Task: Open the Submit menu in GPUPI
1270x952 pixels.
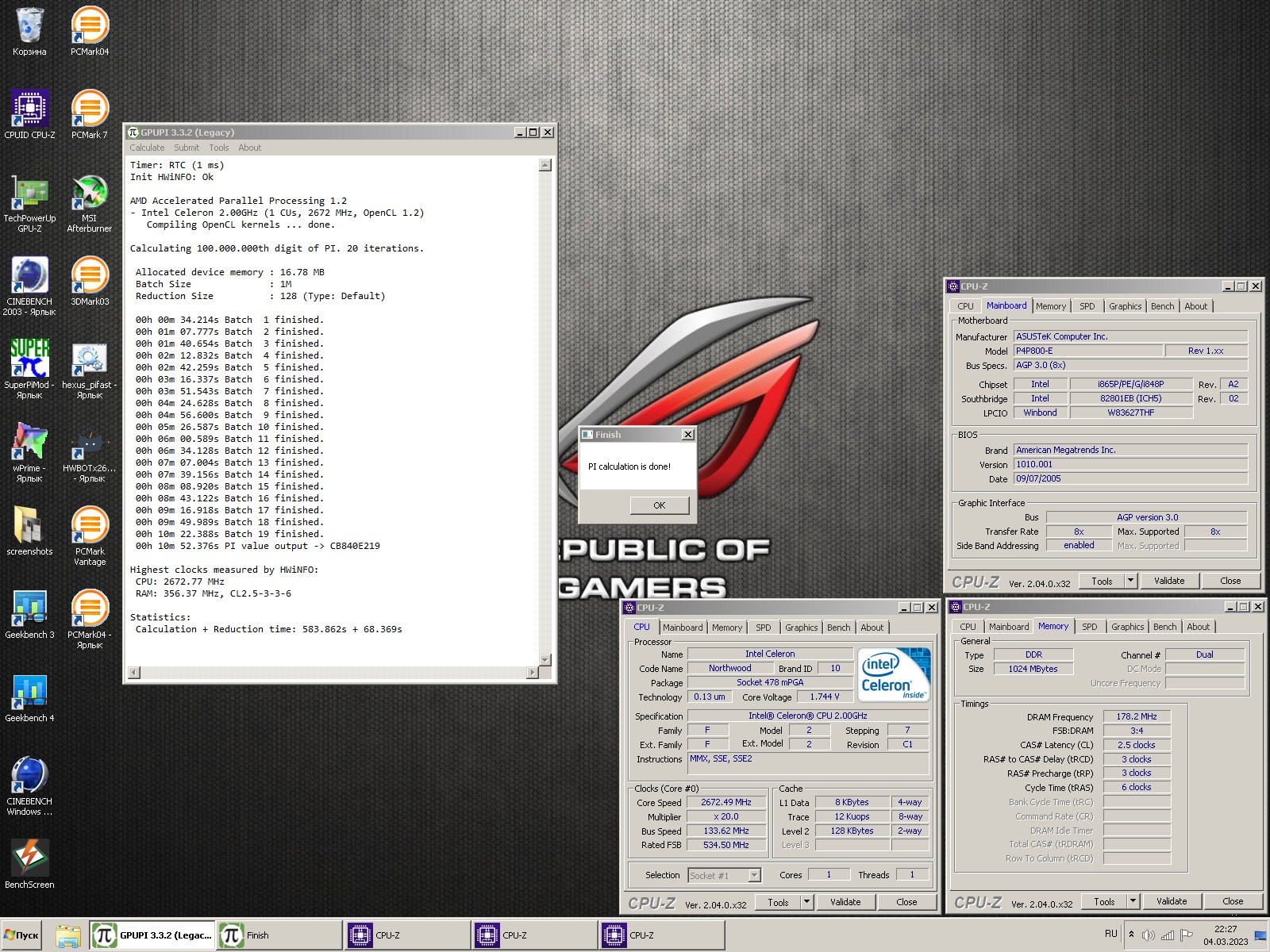Action: click(x=187, y=148)
